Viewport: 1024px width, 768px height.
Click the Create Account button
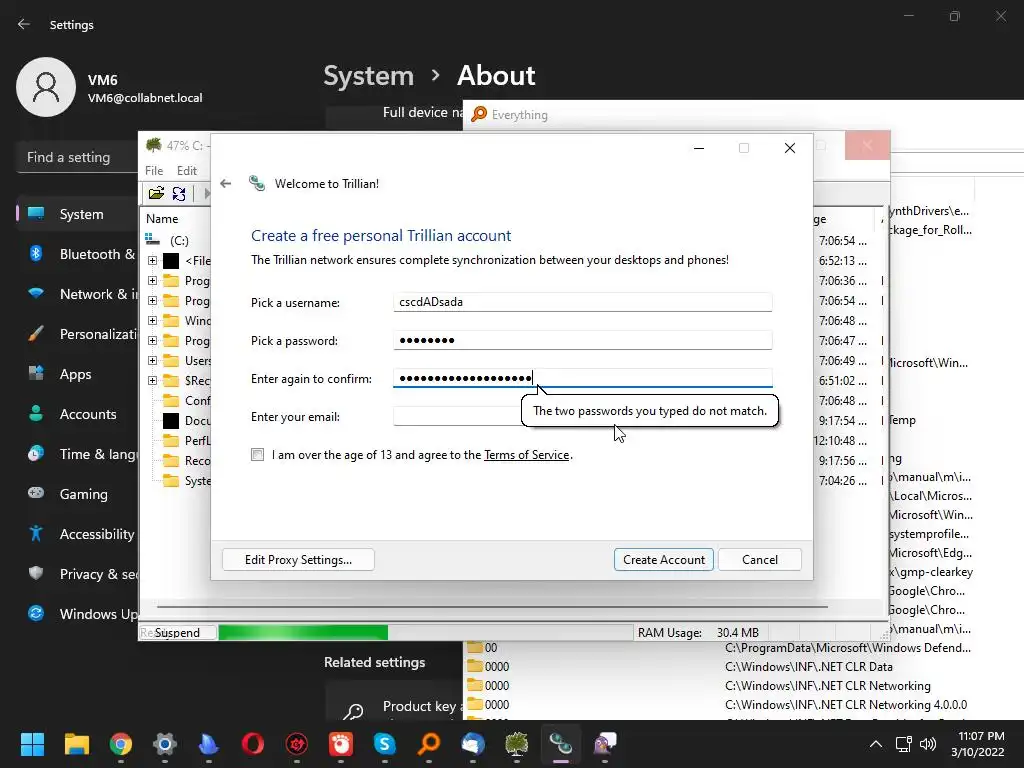(664, 560)
